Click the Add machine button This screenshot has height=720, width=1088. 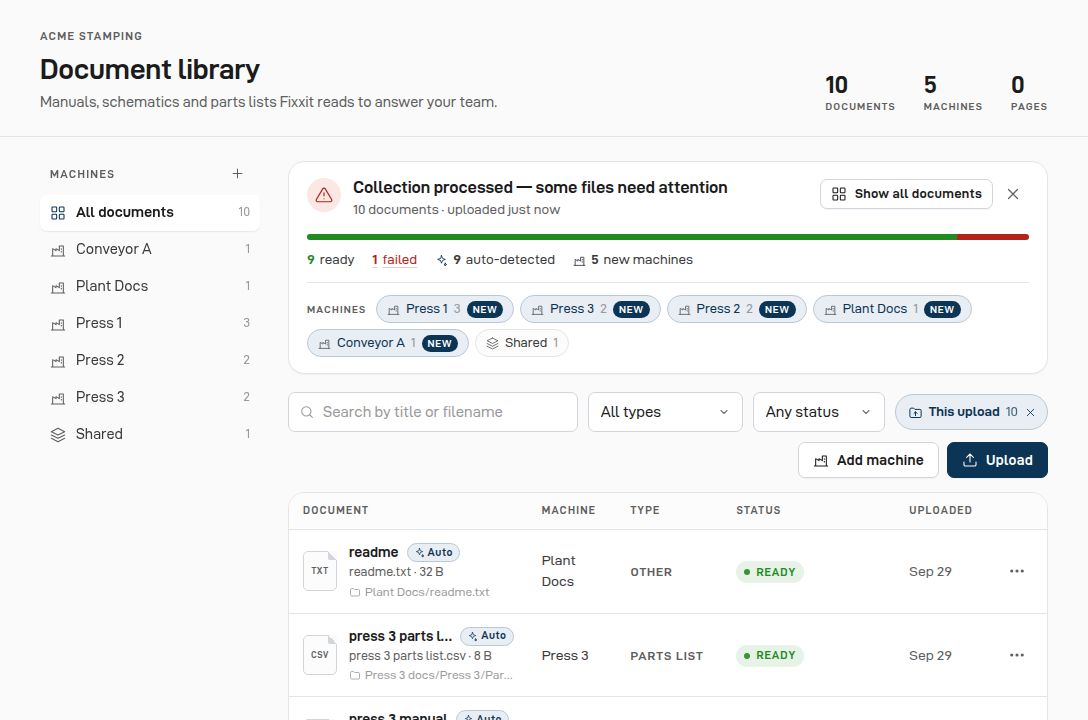tap(868, 461)
